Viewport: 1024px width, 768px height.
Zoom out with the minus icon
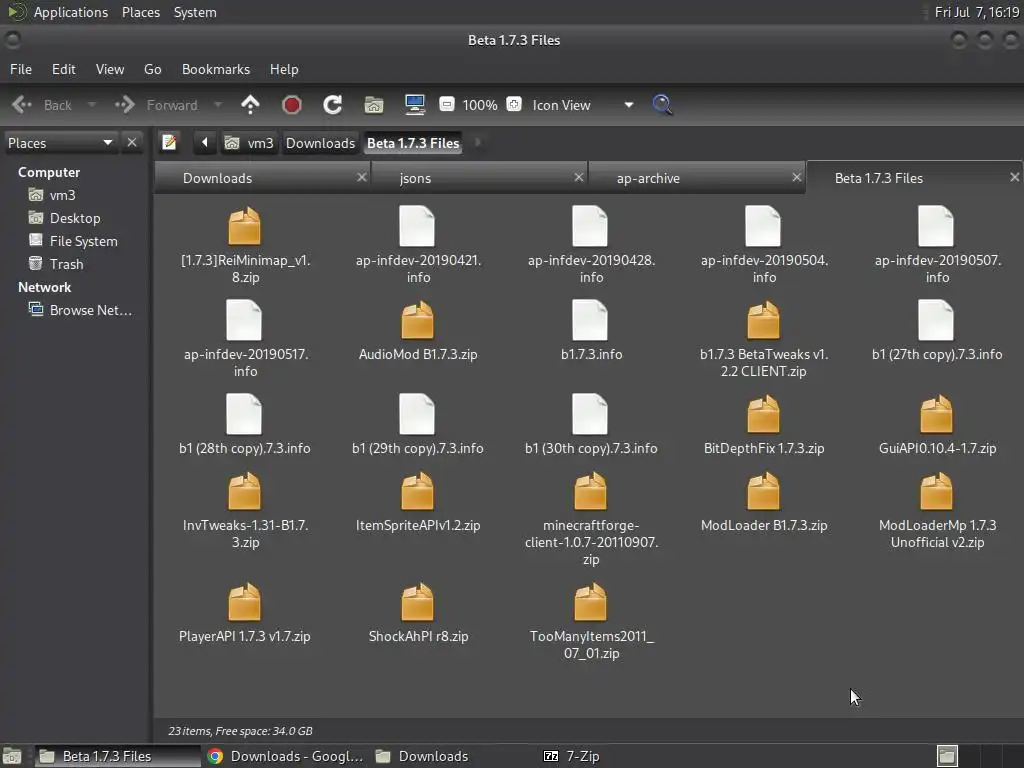pos(447,104)
